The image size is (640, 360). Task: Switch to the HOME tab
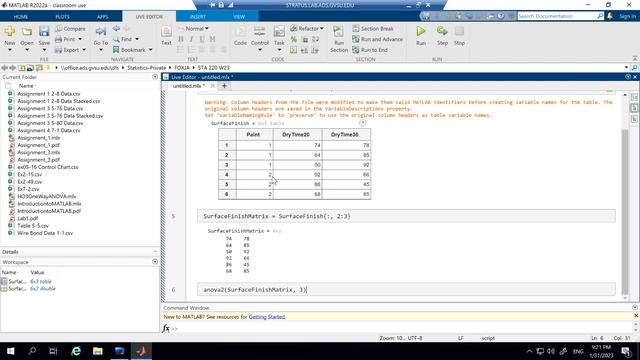click(21, 17)
